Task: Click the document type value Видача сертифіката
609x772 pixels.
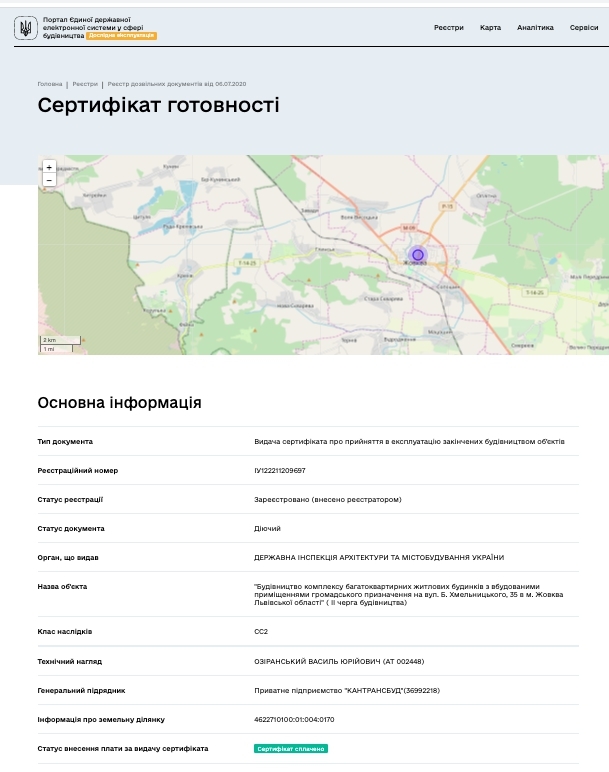Action: pos(409,442)
